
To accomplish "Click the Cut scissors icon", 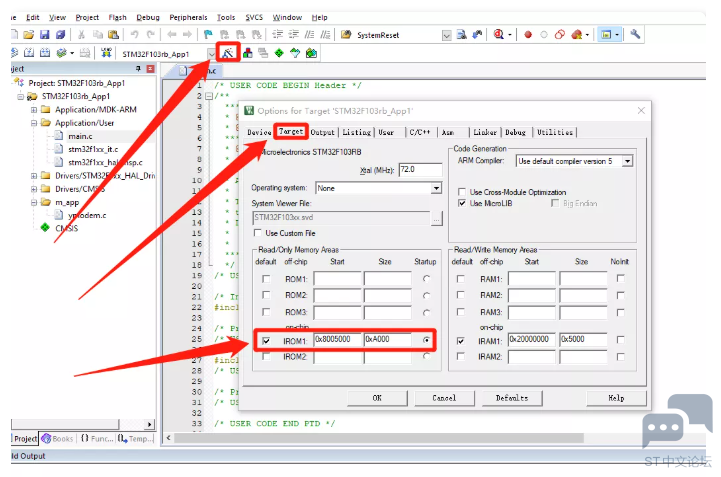I will click(x=81, y=34).
